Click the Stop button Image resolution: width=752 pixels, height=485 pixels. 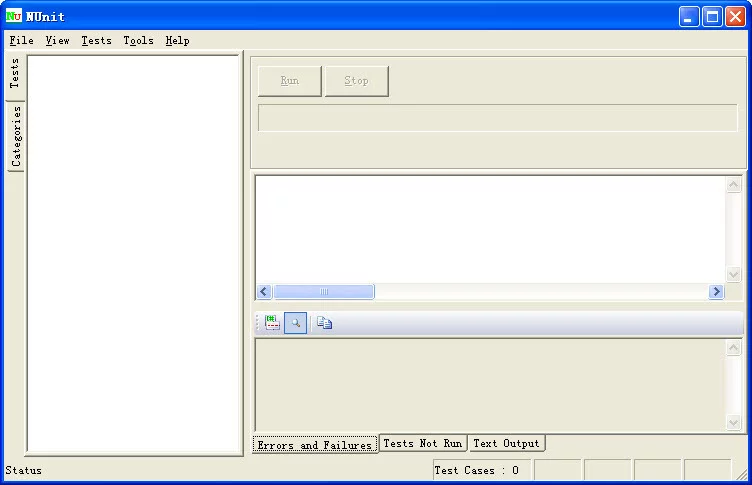[x=356, y=81]
